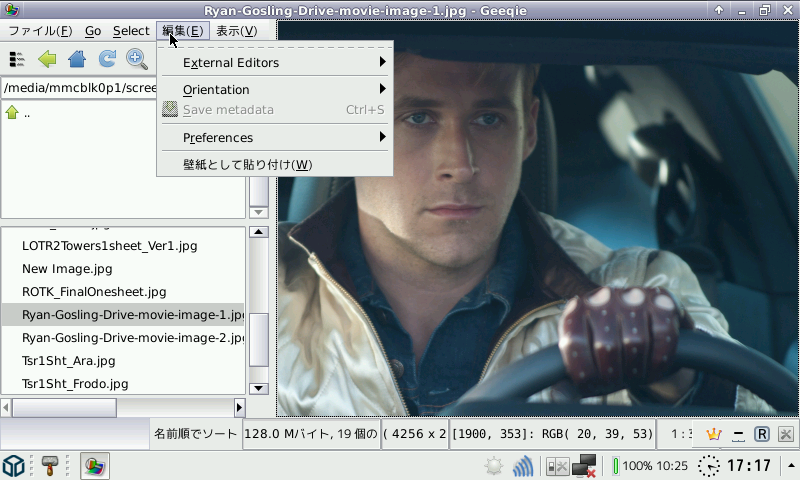Expand Orientation submenu
This screenshot has height=480, width=800.
pos(276,89)
